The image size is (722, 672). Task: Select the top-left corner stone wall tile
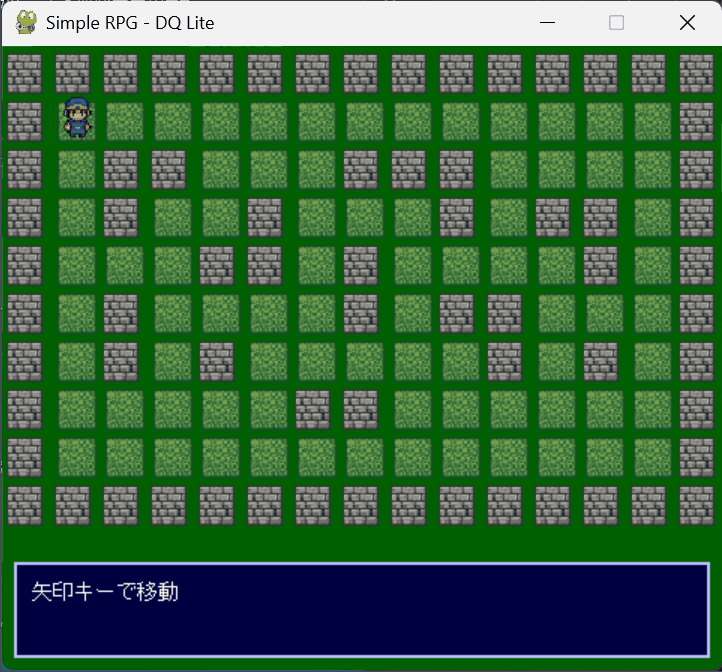pyautogui.click(x=24, y=73)
